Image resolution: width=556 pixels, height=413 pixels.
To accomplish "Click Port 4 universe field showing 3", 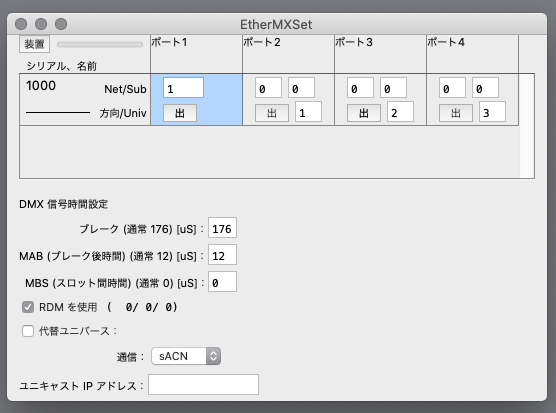I will [492, 112].
